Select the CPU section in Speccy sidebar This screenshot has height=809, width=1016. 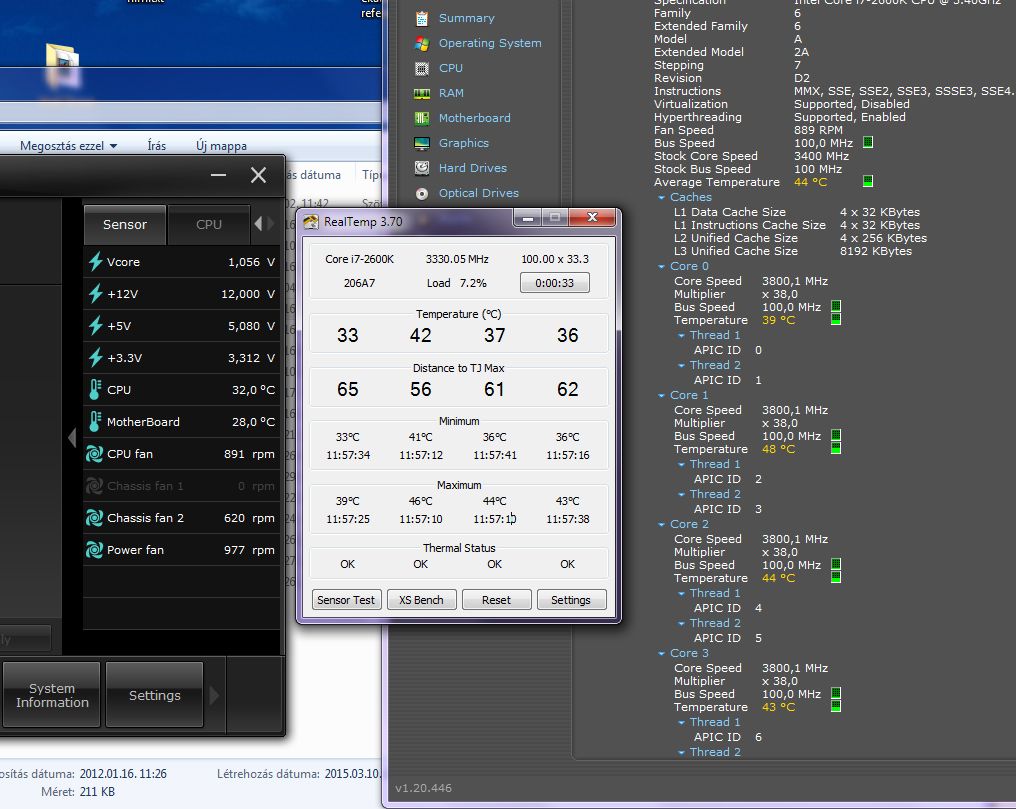[450, 68]
